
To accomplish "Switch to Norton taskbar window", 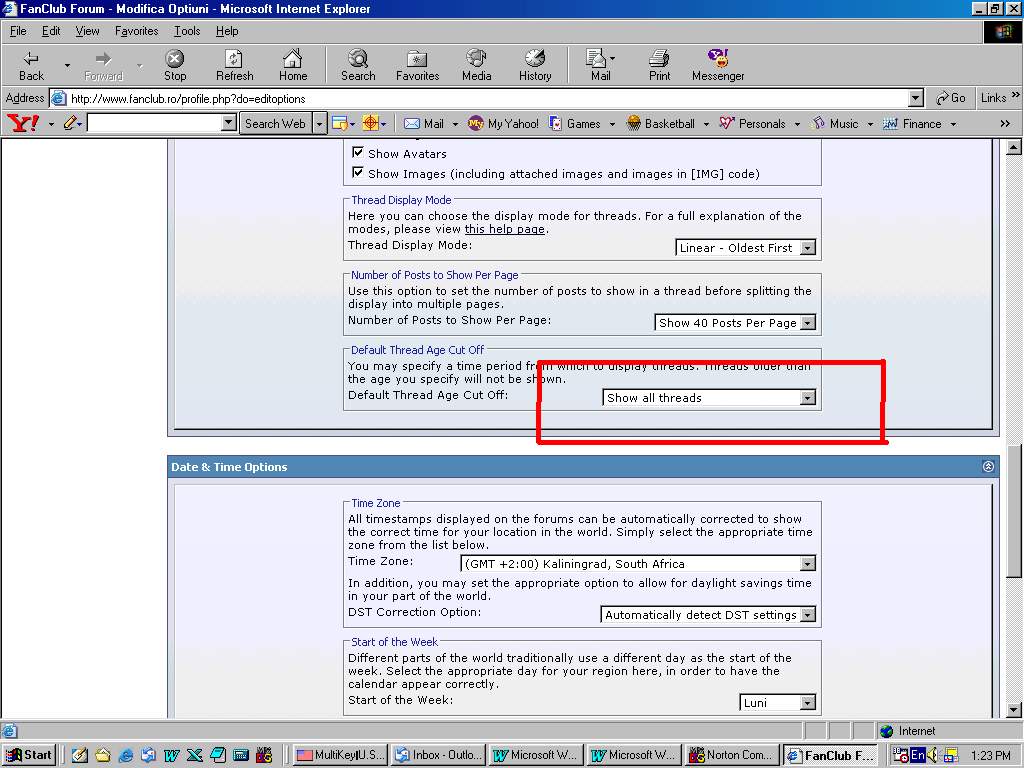I will 733,755.
